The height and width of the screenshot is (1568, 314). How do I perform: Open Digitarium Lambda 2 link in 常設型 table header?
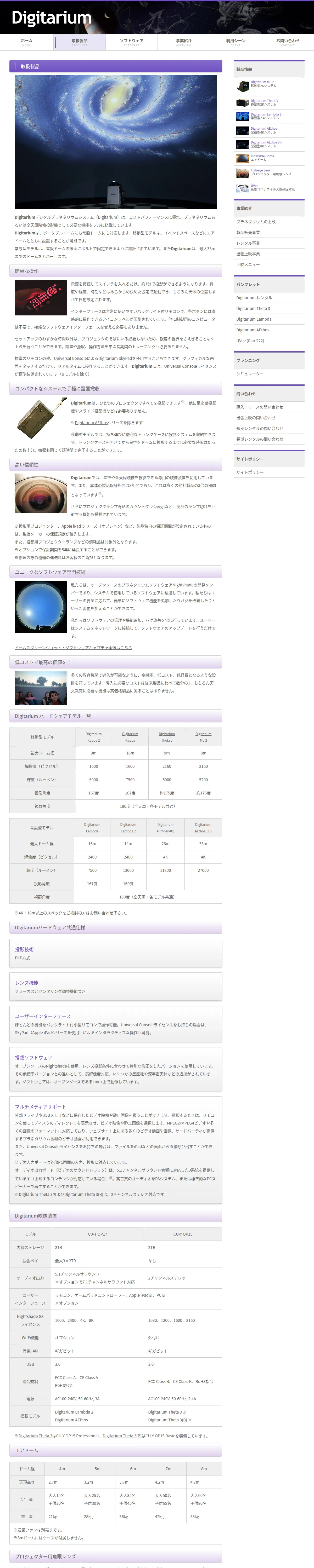pyautogui.click(x=128, y=828)
